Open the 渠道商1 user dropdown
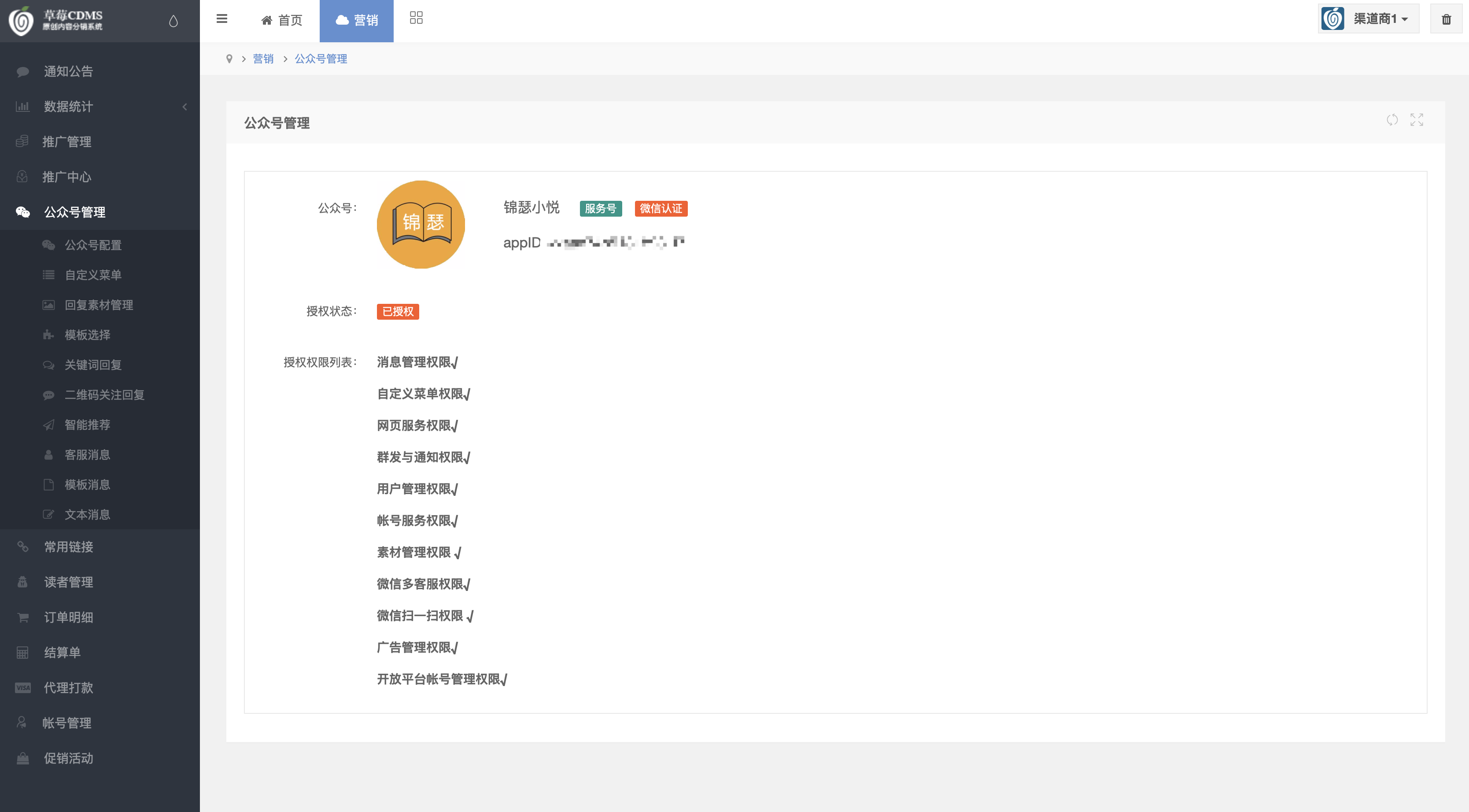Image resolution: width=1469 pixels, height=812 pixels. (1369, 19)
